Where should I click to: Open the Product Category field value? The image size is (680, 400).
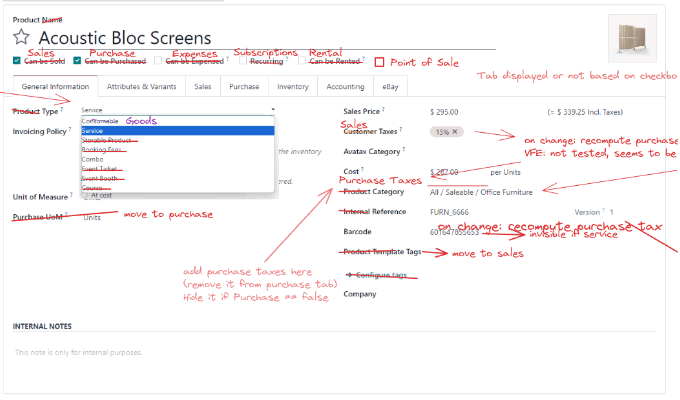[x=482, y=191]
